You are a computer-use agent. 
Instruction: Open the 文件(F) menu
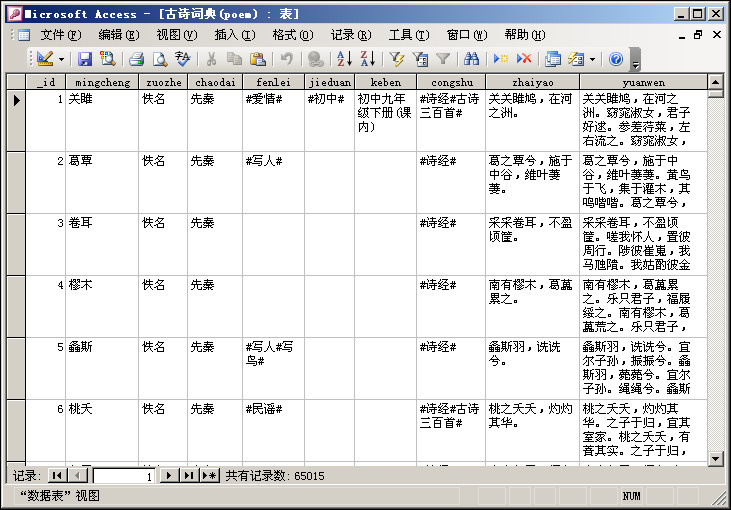point(61,35)
